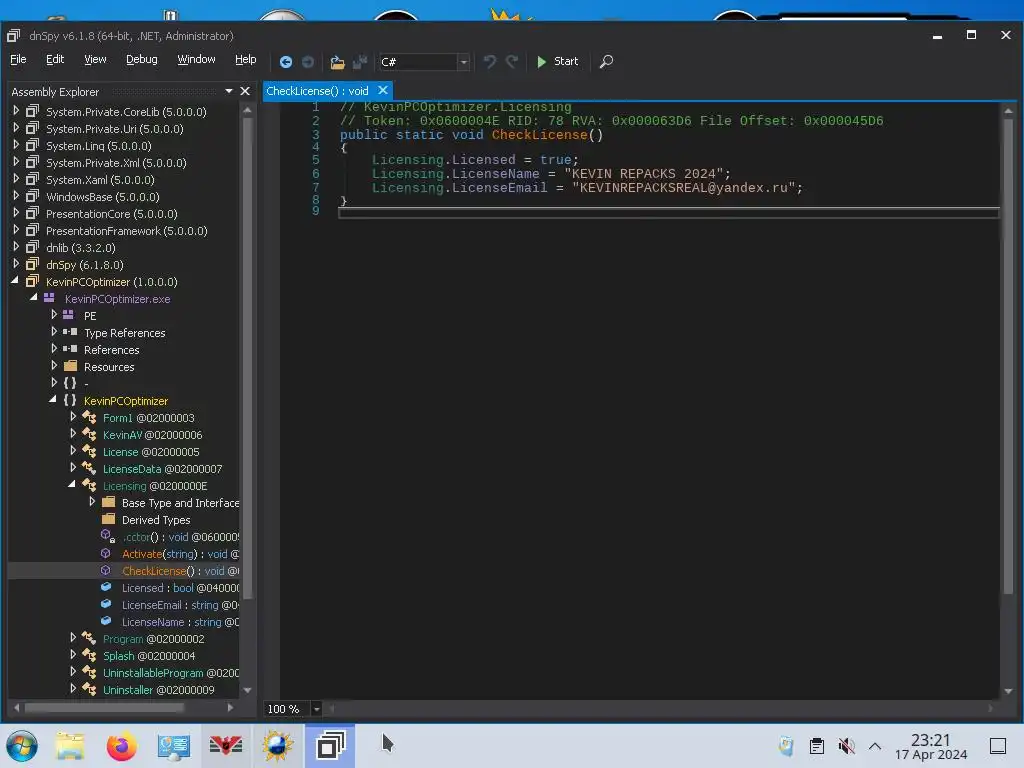This screenshot has width=1024, height=768.
Task: Open the File menu
Action: [18, 59]
